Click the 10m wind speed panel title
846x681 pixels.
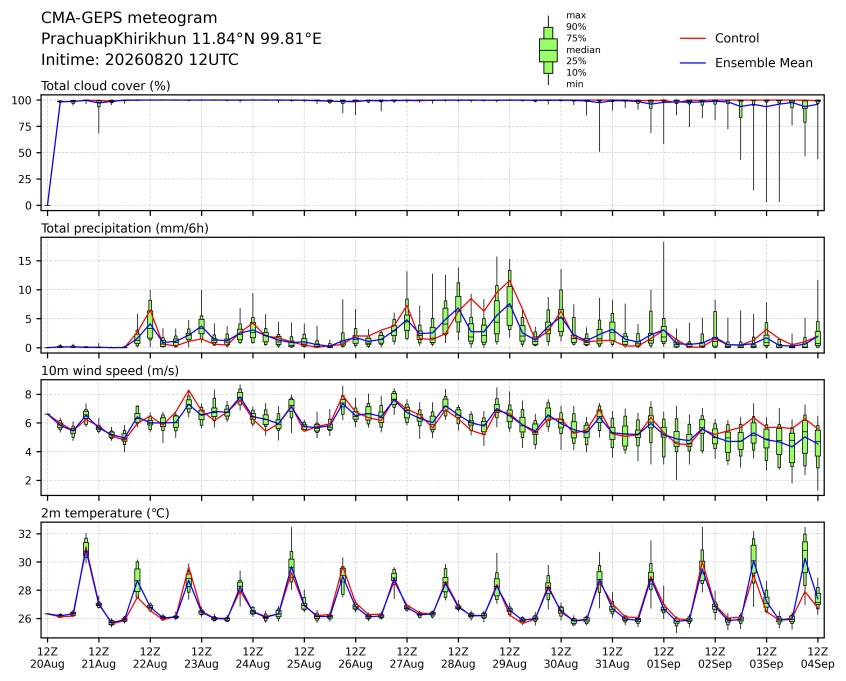pyautogui.click(x=110, y=371)
